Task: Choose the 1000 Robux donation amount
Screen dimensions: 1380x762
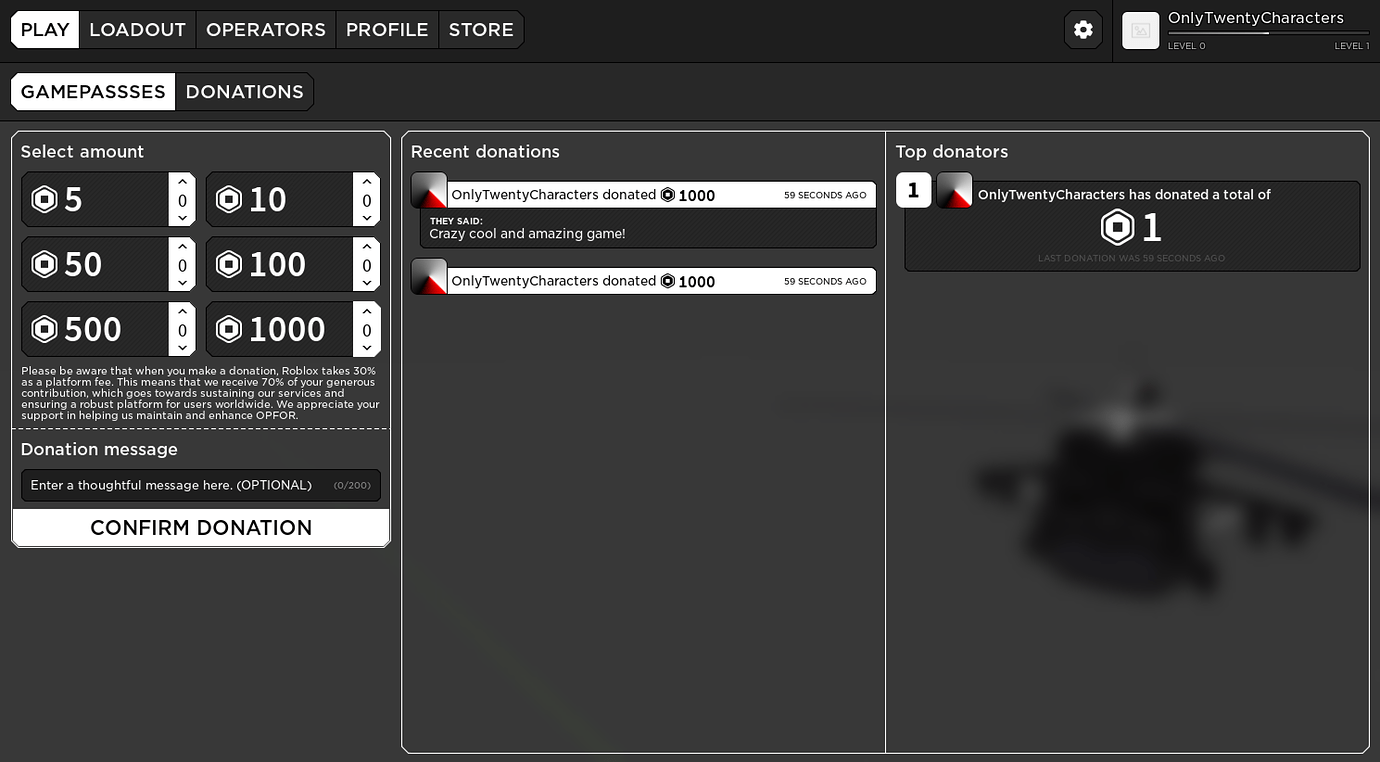Action: pyautogui.click(x=280, y=329)
